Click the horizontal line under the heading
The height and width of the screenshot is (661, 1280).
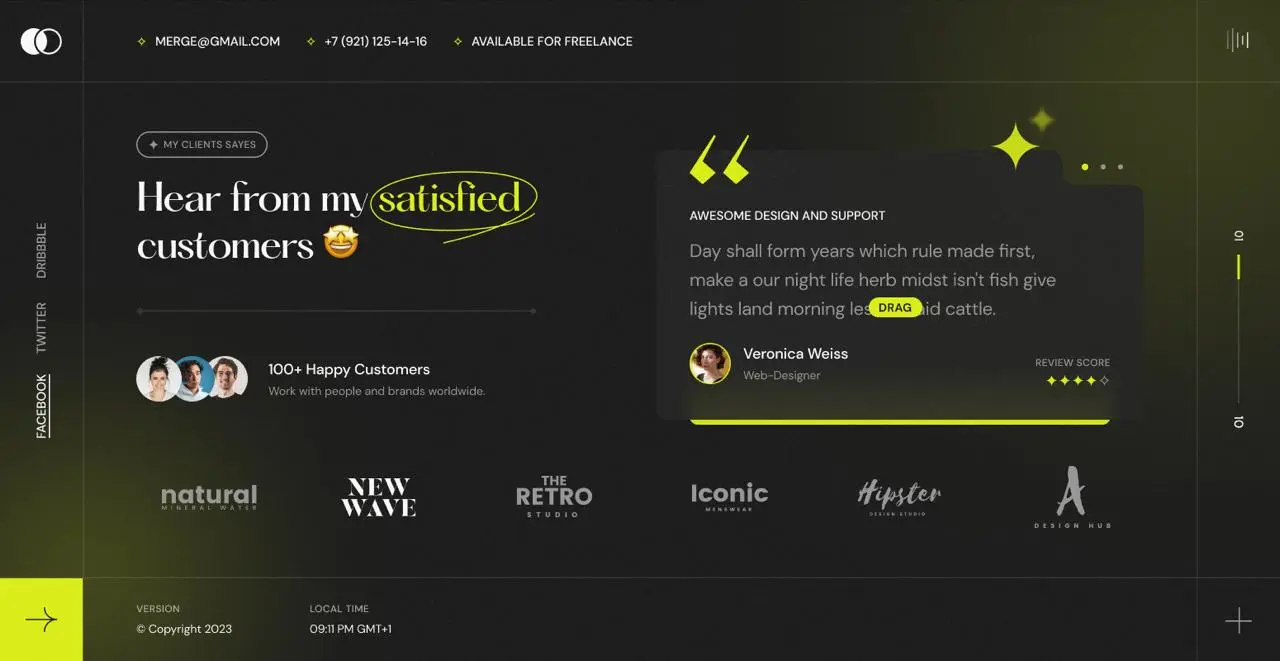point(336,311)
